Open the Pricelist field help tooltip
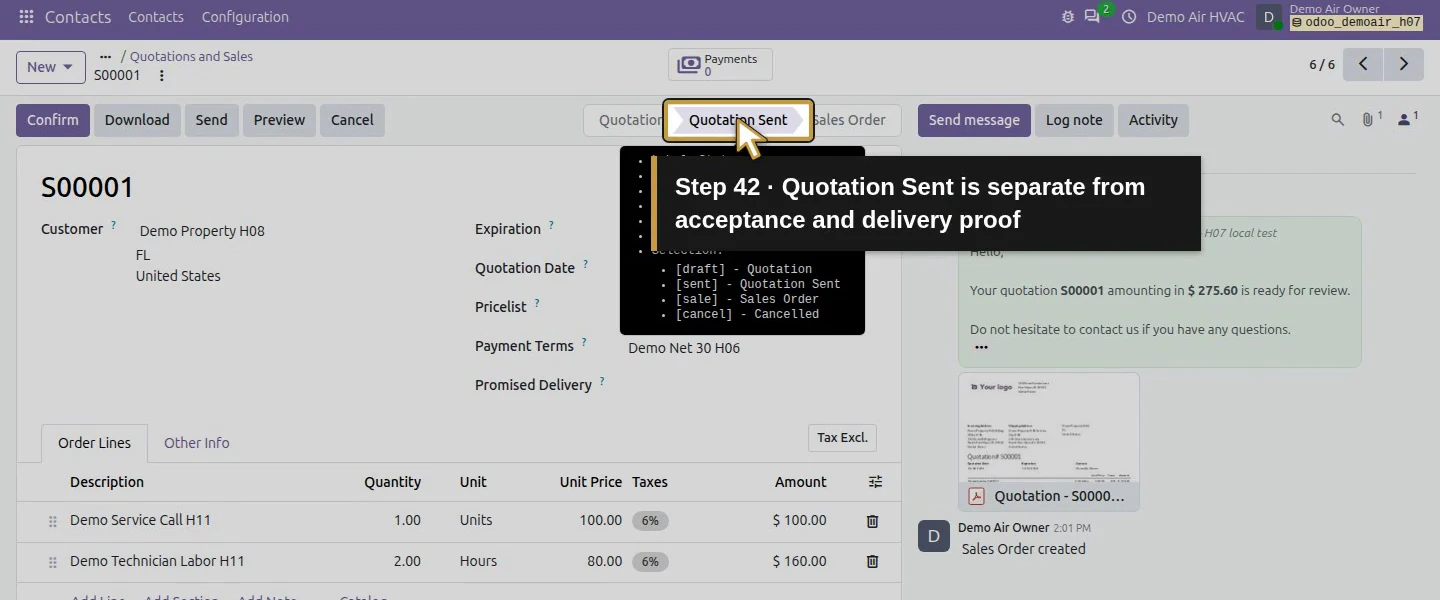The width and height of the screenshot is (1440, 600). 537,304
